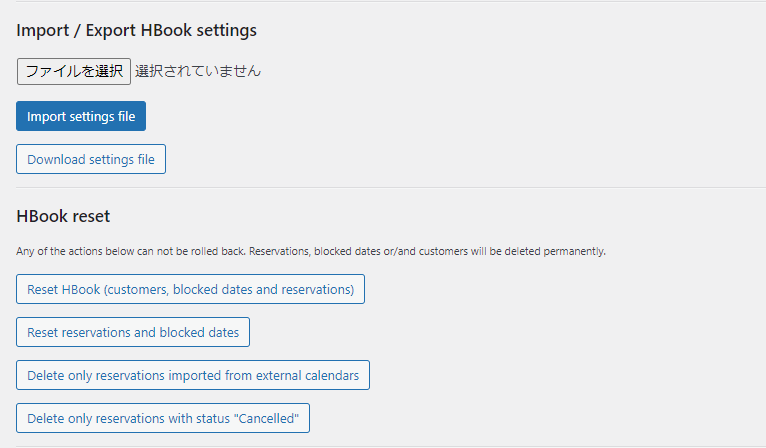Screen dimensions: 766x448
Task: Remove reservations from external calendars
Action: 193,375
